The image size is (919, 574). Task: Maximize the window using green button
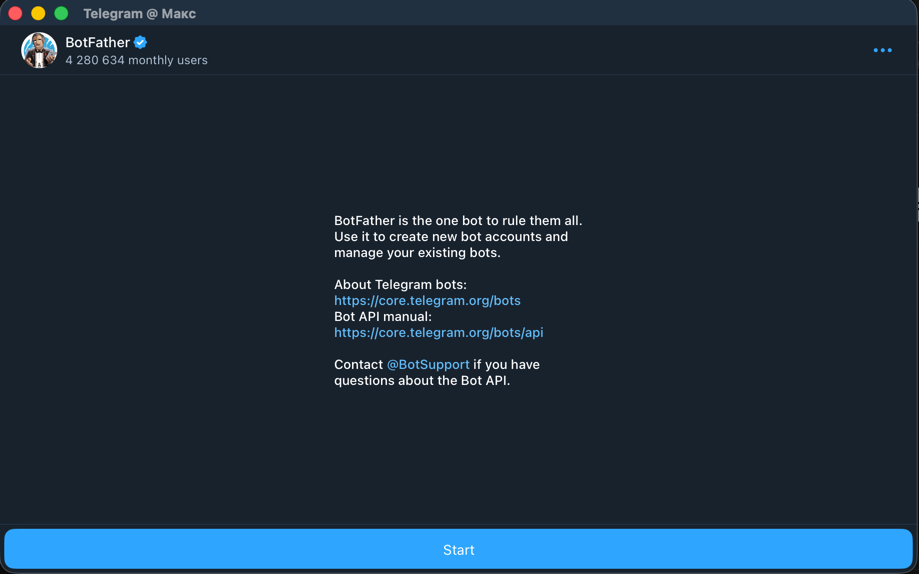tap(61, 13)
